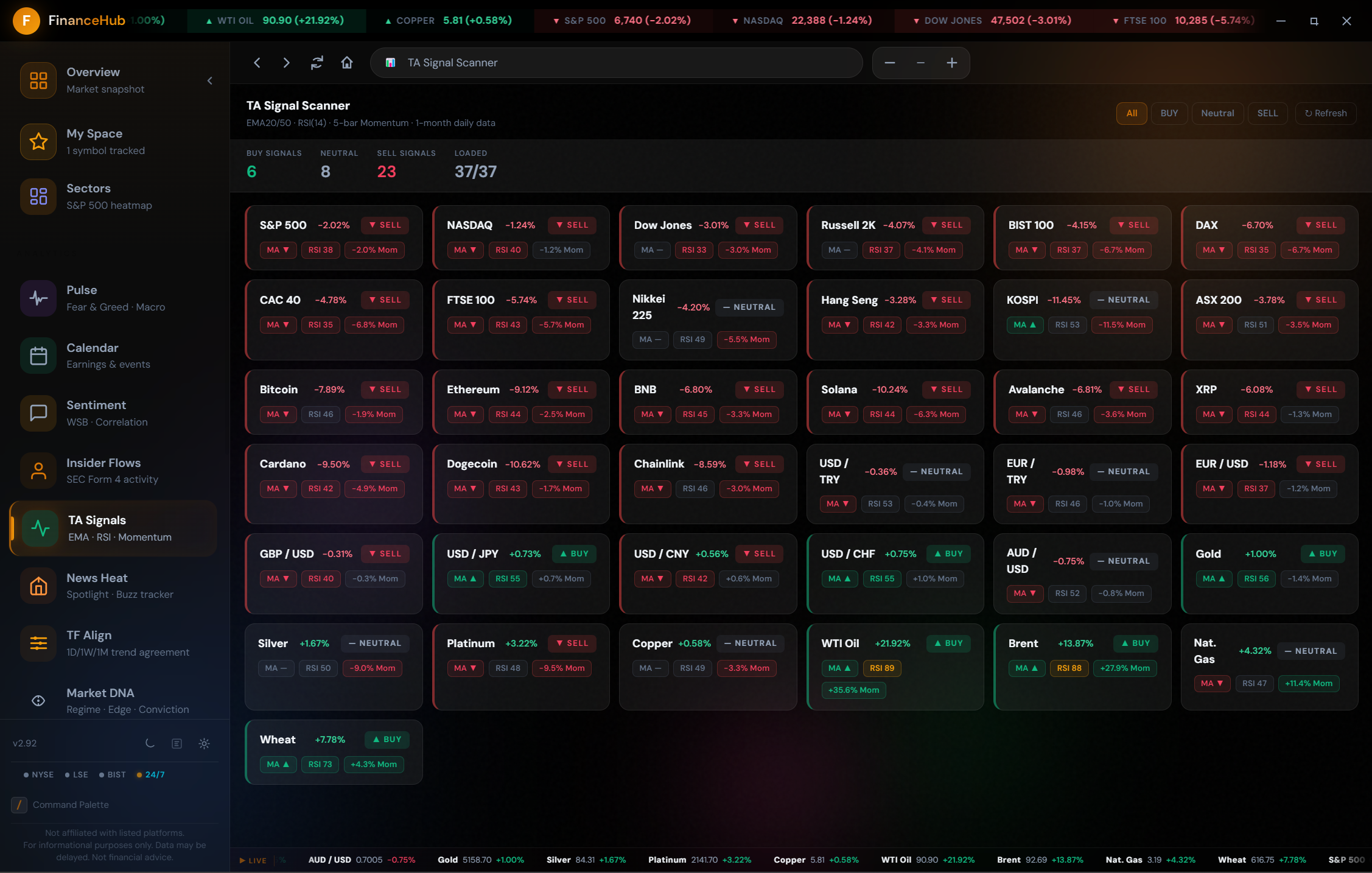Open the Ethereum signal card
The height and width of the screenshot is (873, 1372).
(521, 402)
